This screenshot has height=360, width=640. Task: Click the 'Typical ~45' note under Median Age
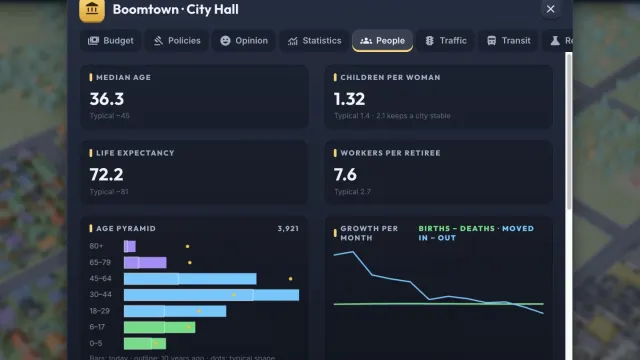109,116
